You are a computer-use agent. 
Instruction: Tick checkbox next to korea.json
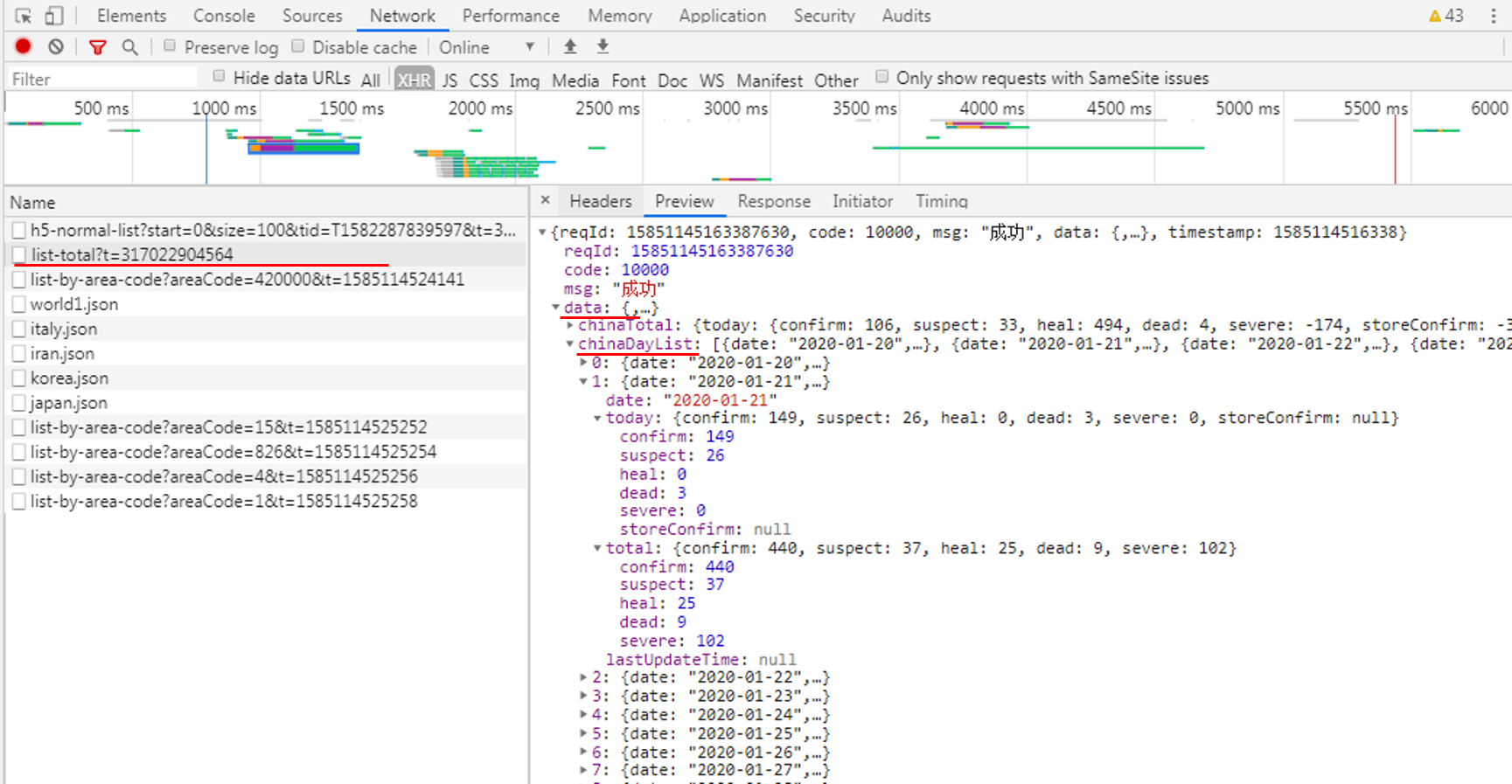point(18,378)
